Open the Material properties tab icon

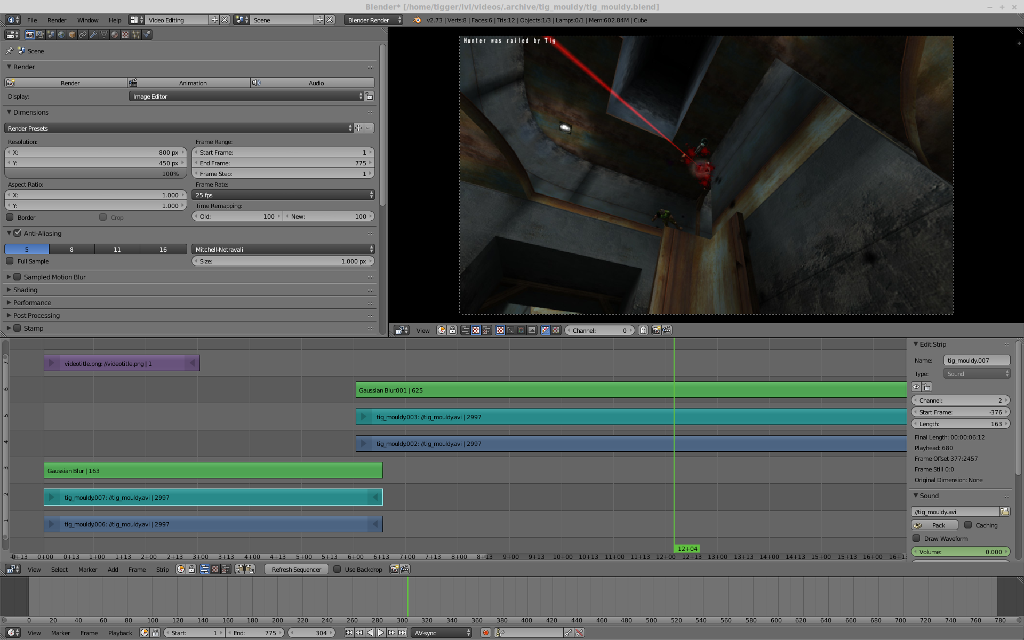point(114,35)
